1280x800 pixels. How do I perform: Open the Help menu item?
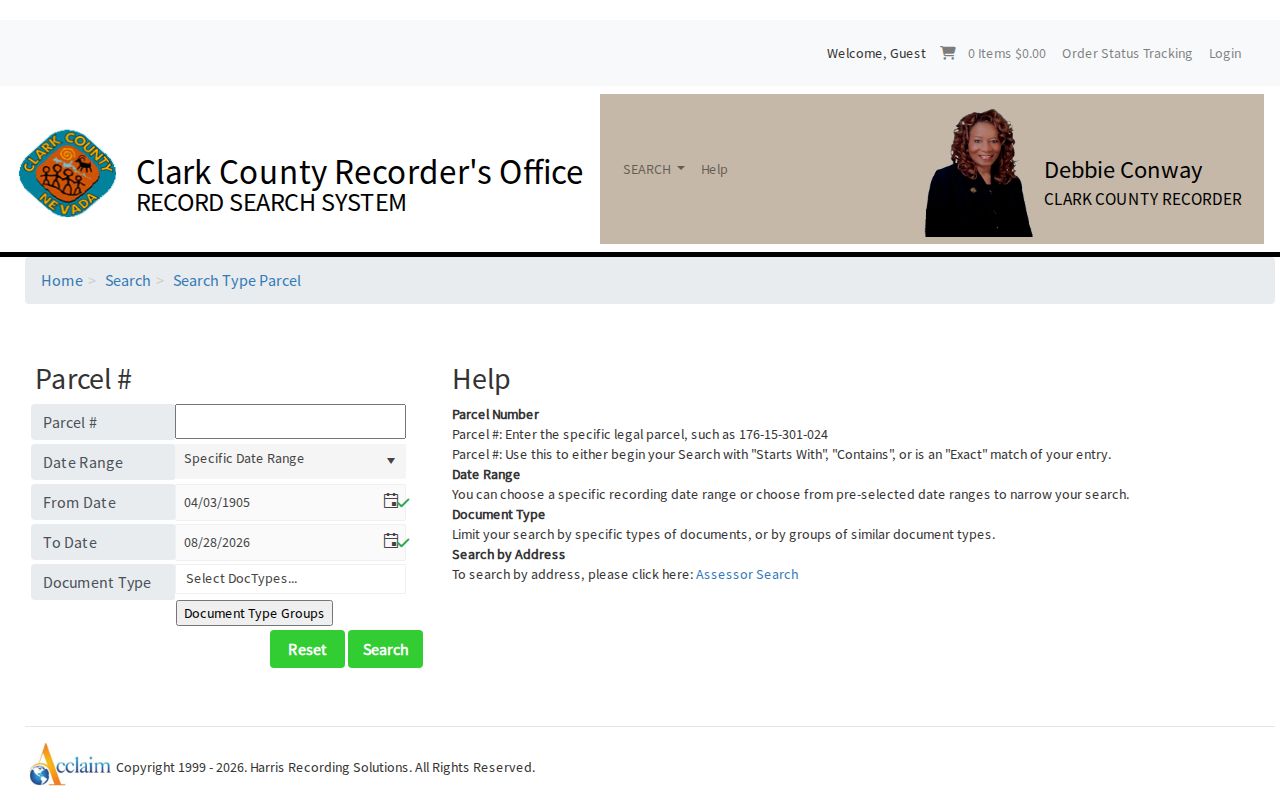714,169
